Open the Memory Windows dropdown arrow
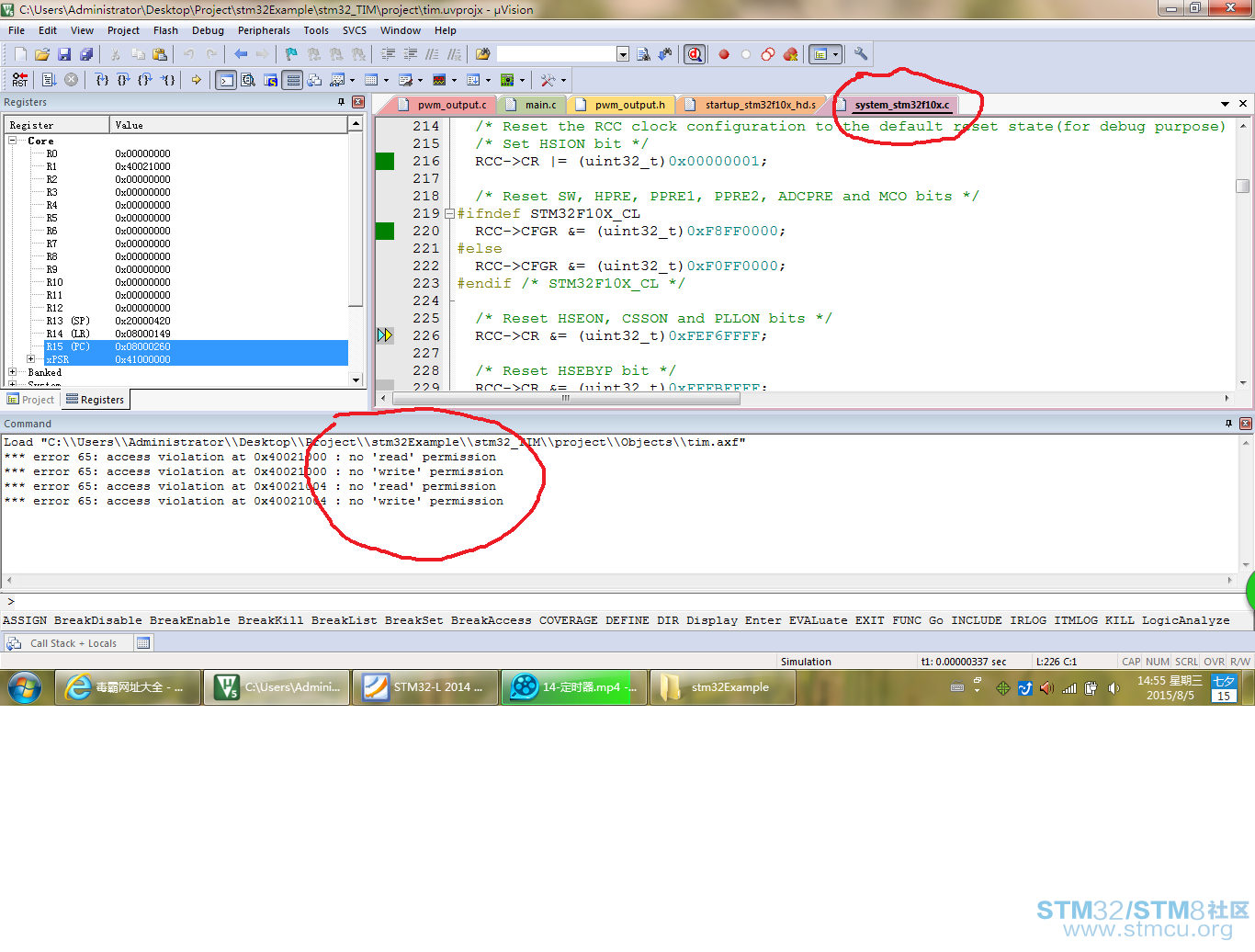1255x952 pixels. coord(386,80)
